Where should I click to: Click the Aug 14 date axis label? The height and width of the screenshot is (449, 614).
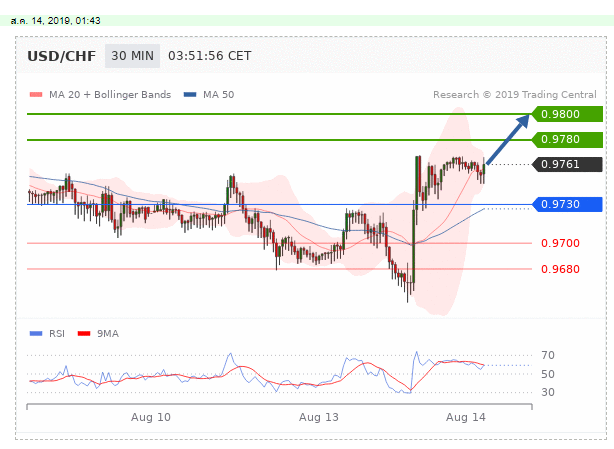[466, 417]
